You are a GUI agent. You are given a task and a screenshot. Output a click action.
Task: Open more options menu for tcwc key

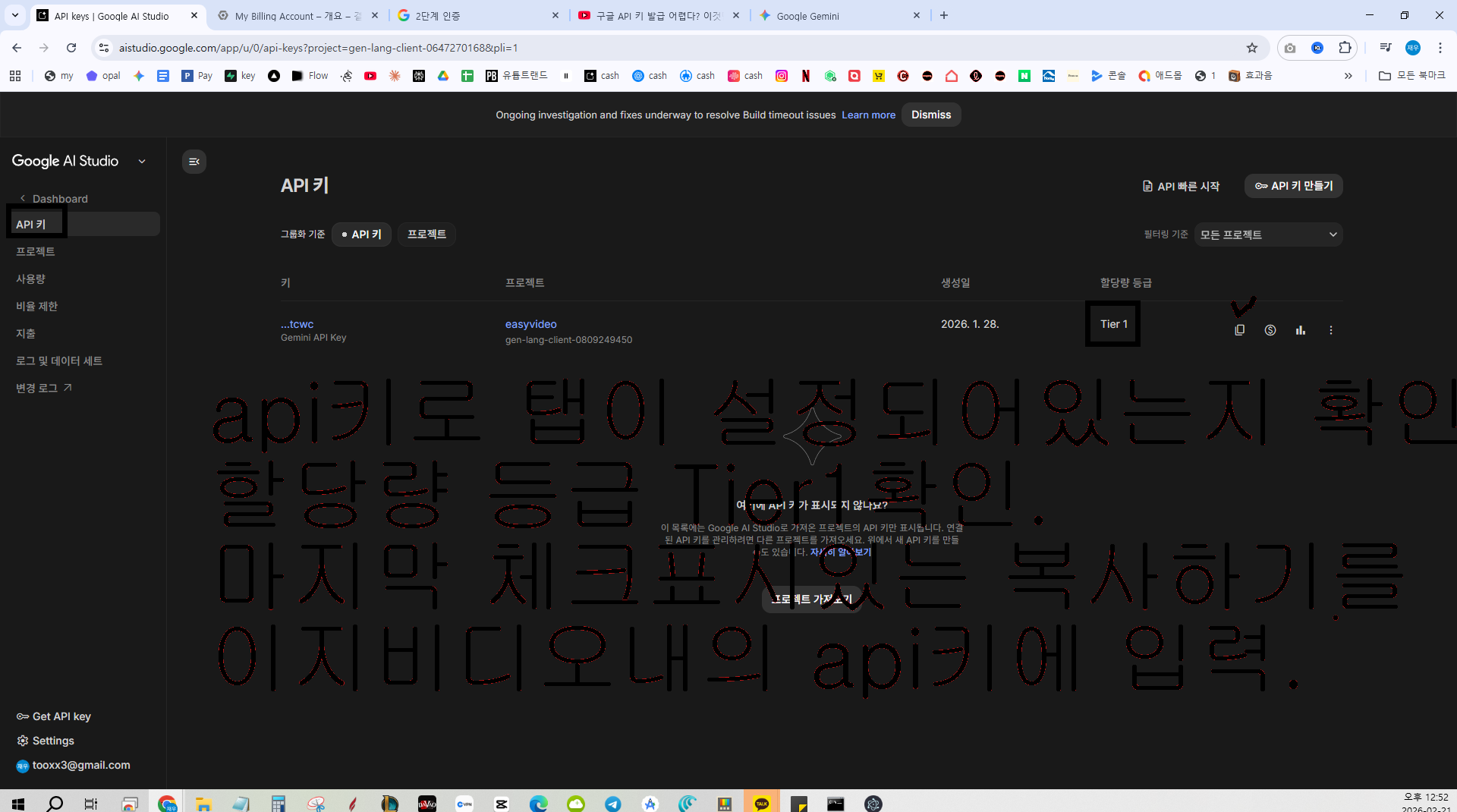tap(1330, 330)
